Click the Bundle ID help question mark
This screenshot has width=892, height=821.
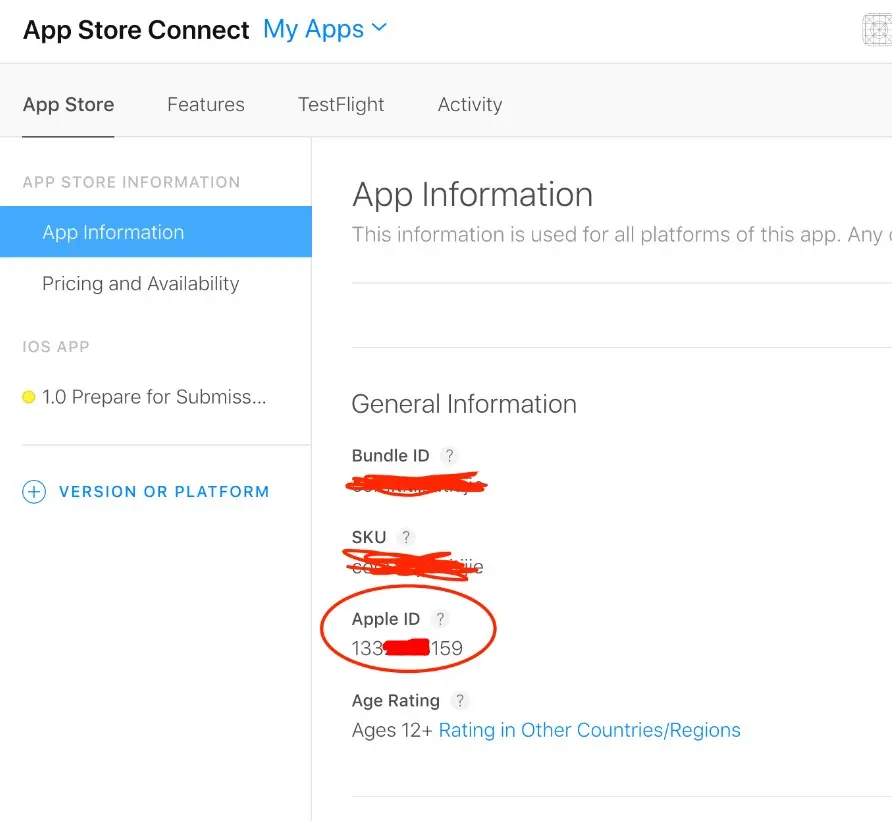click(449, 456)
